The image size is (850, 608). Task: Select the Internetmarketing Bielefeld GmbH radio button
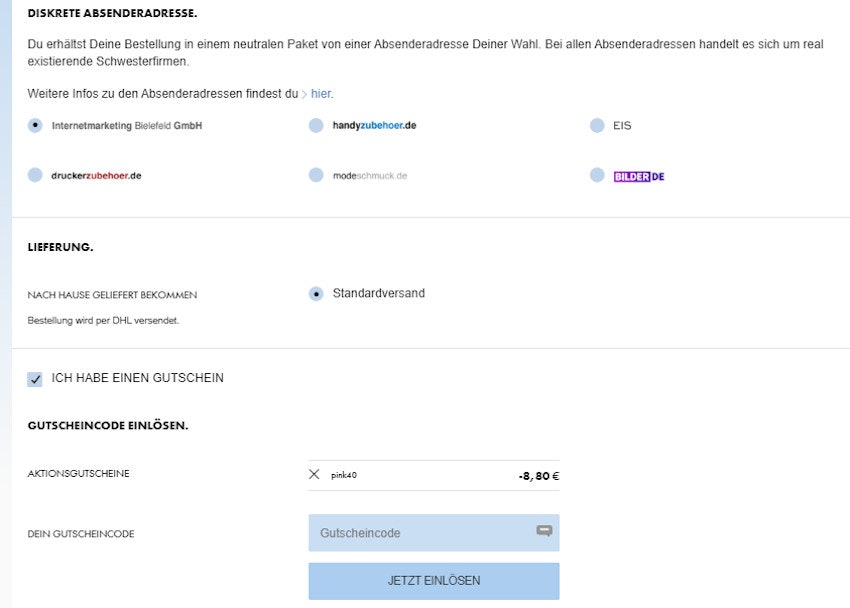click(36, 125)
